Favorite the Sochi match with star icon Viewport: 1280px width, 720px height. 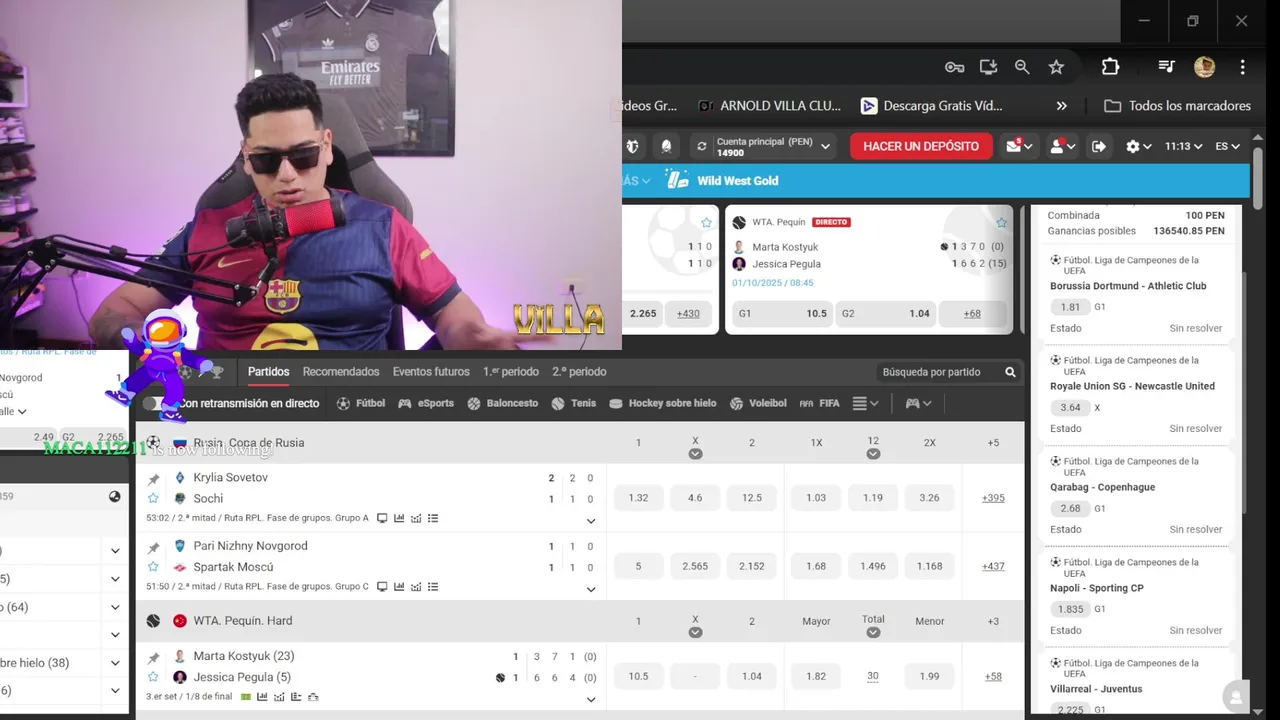coord(153,498)
